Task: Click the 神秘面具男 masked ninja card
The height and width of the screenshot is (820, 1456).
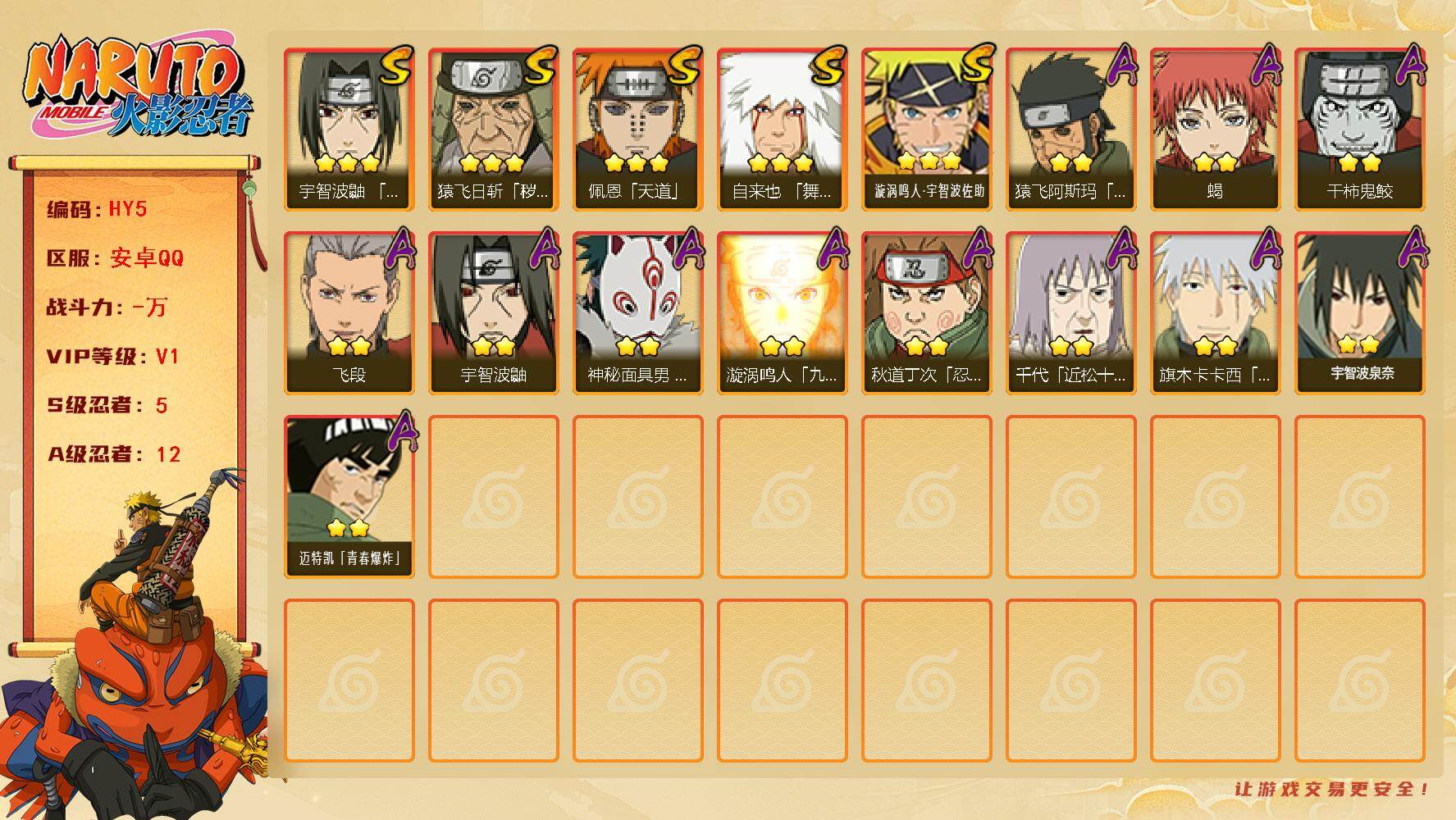Action: coord(637,313)
